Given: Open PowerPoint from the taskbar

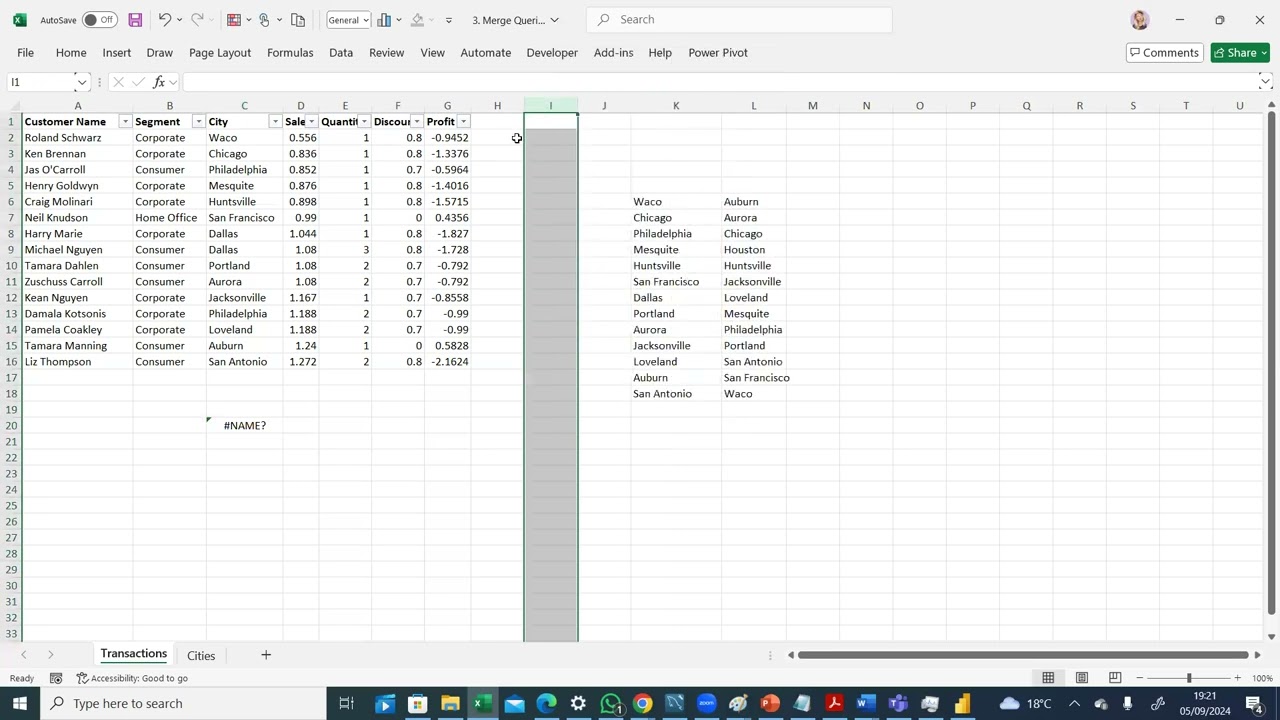Looking at the screenshot, I should coord(770,704).
